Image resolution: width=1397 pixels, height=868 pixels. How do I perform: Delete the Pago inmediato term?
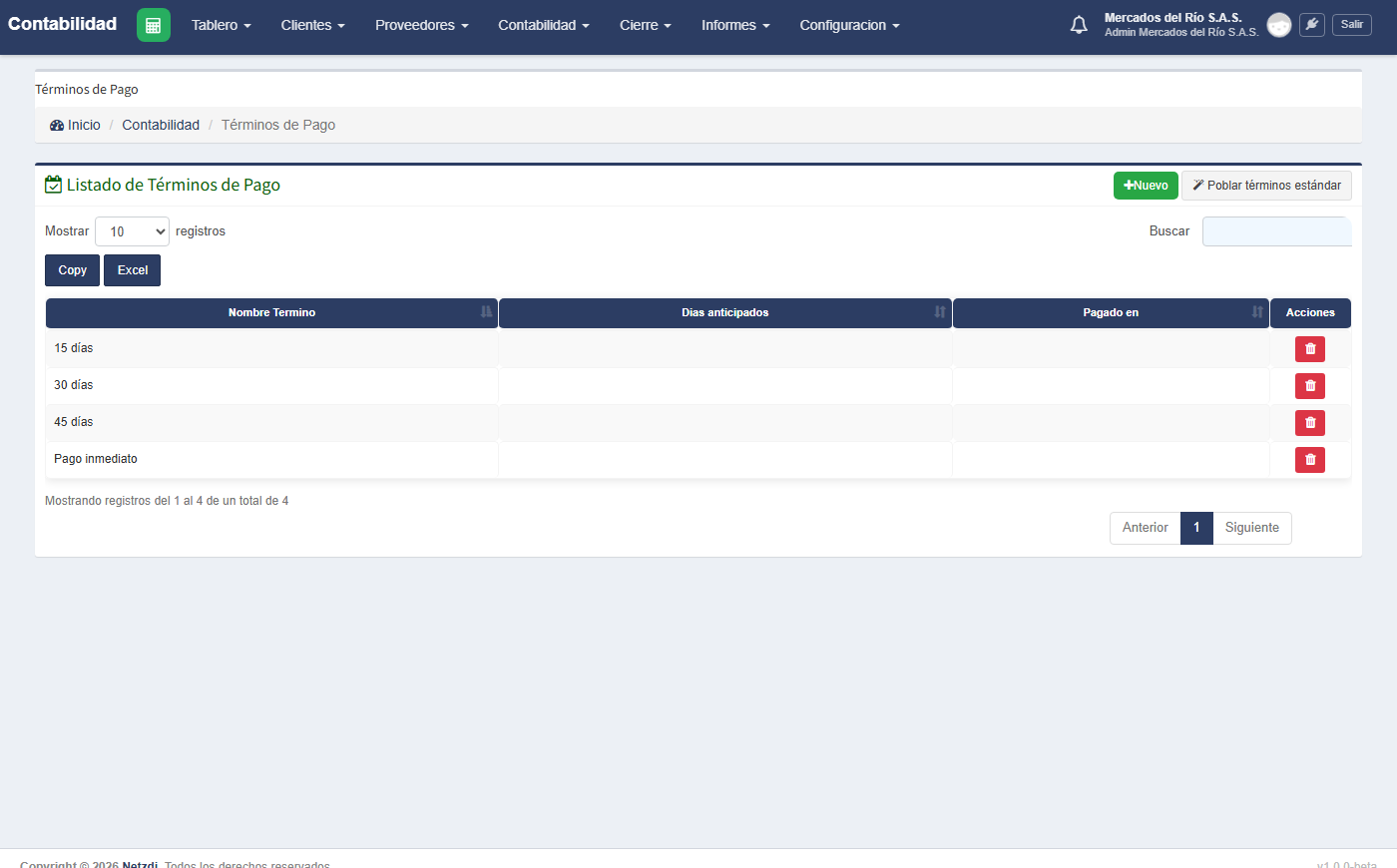(x=1310, y=460)
